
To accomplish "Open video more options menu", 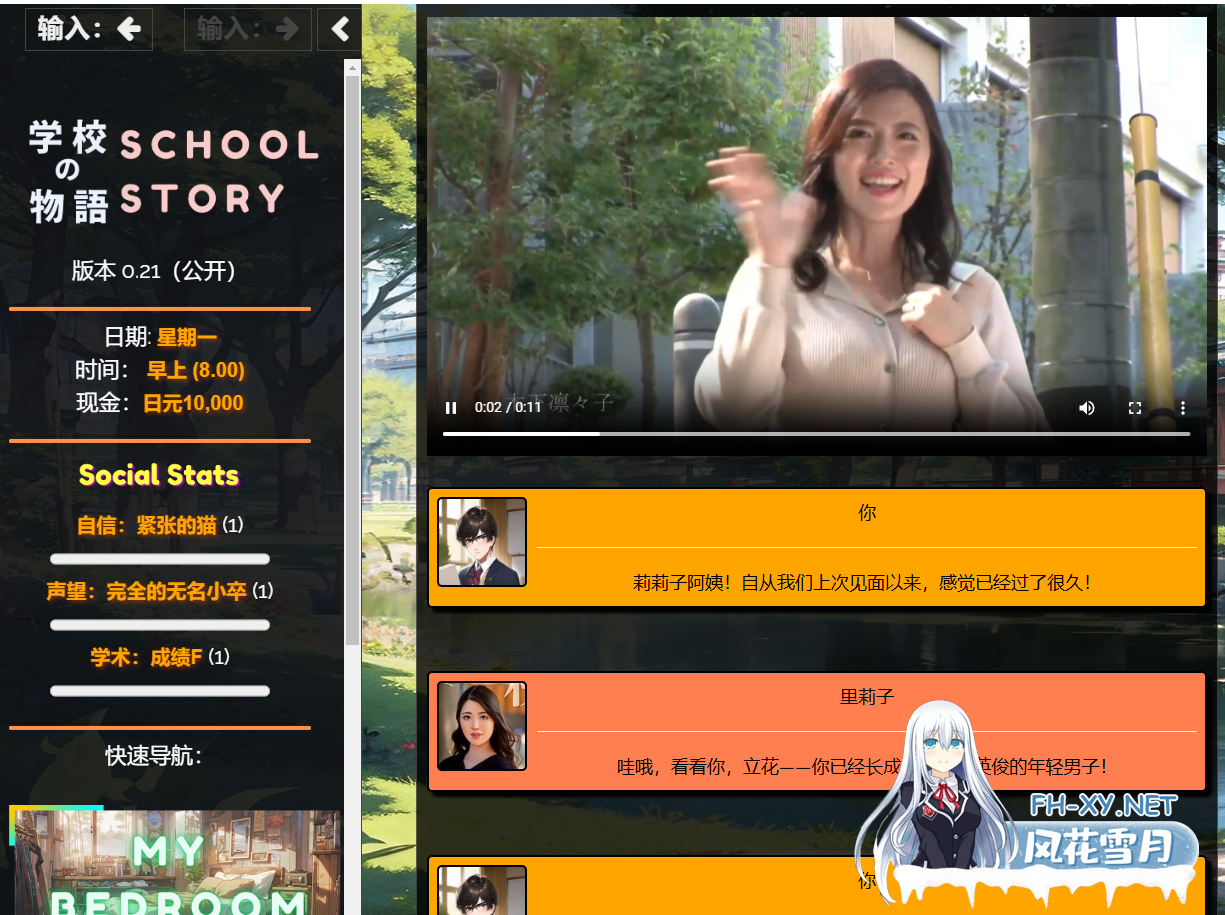I will click(x=1182, y=408).
